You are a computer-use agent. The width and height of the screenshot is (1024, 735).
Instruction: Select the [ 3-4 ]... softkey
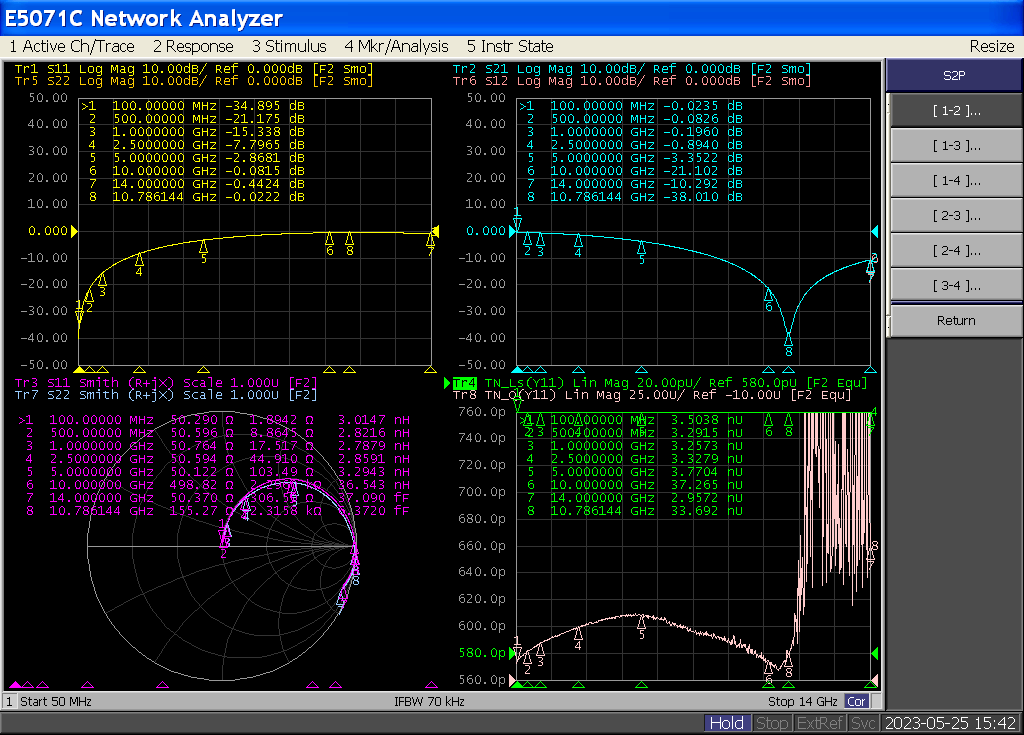tap(956, 285)
